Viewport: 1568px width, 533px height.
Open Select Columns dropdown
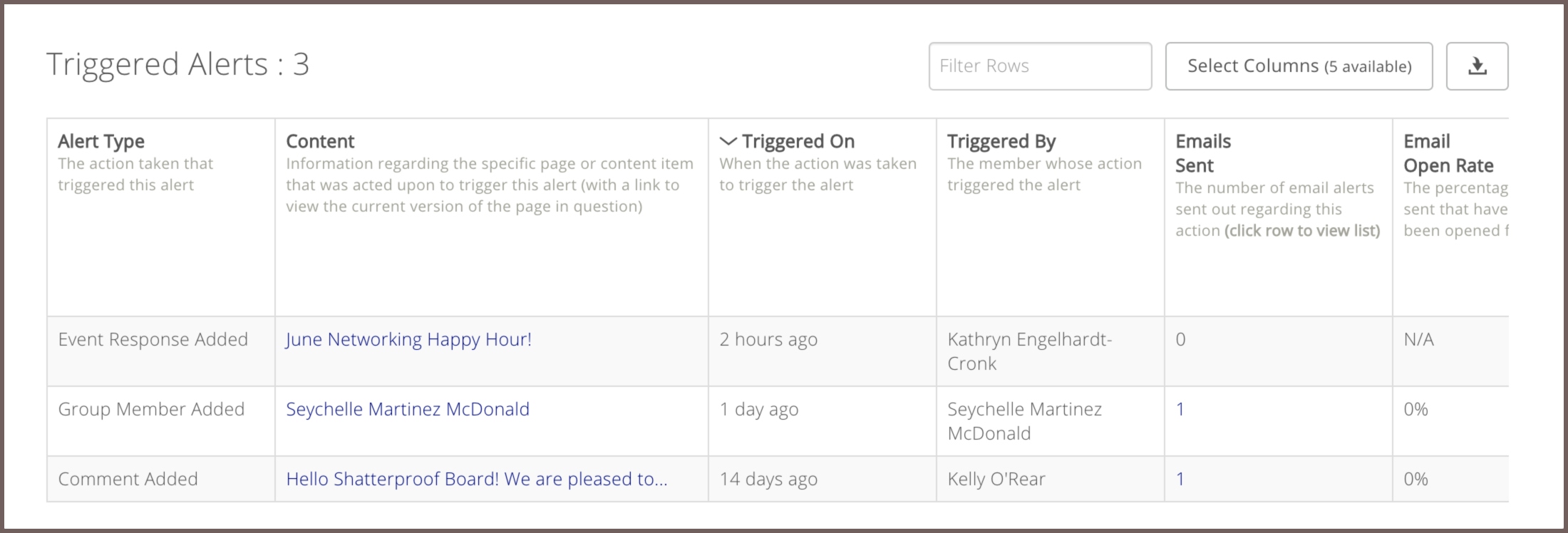1299,66
